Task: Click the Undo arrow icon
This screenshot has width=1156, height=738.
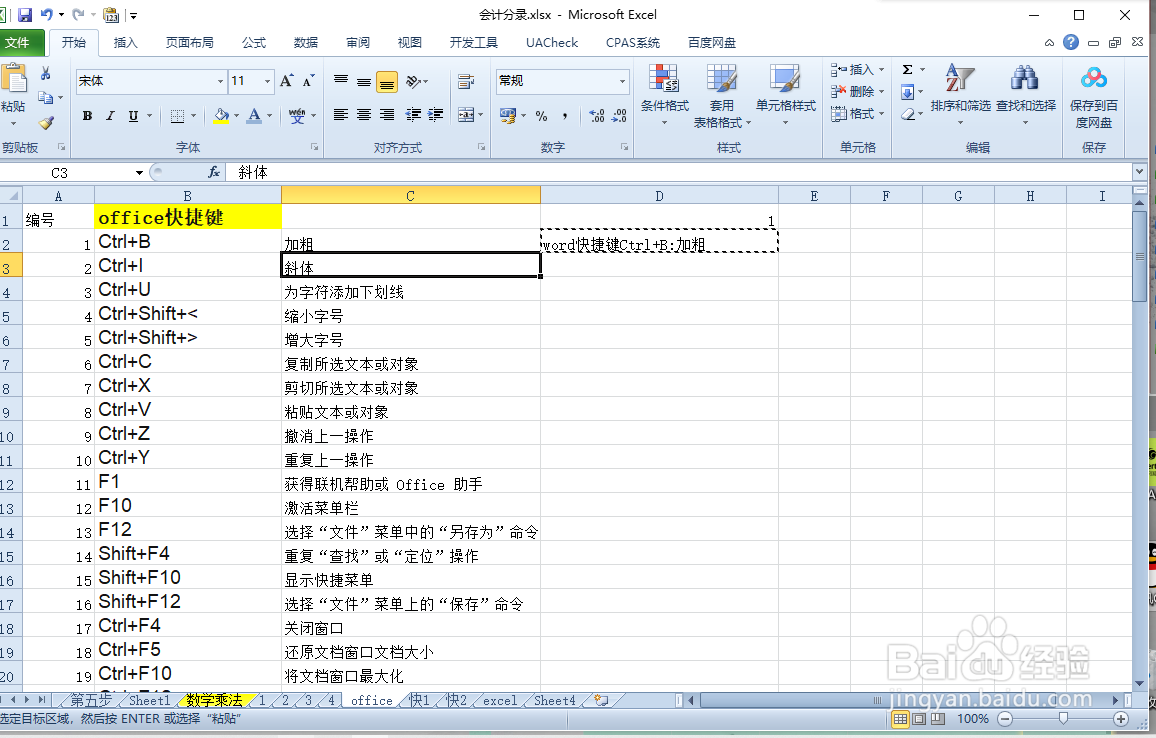Action: coord(47,15)
